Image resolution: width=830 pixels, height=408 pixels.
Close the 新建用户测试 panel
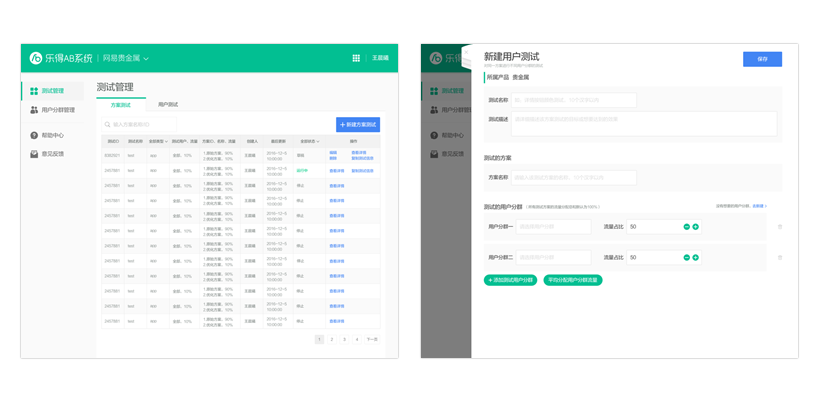coord(466,50)
